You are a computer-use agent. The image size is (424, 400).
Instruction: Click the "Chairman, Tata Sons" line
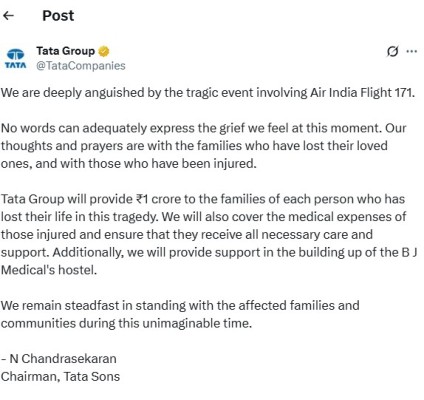[60, 377]
